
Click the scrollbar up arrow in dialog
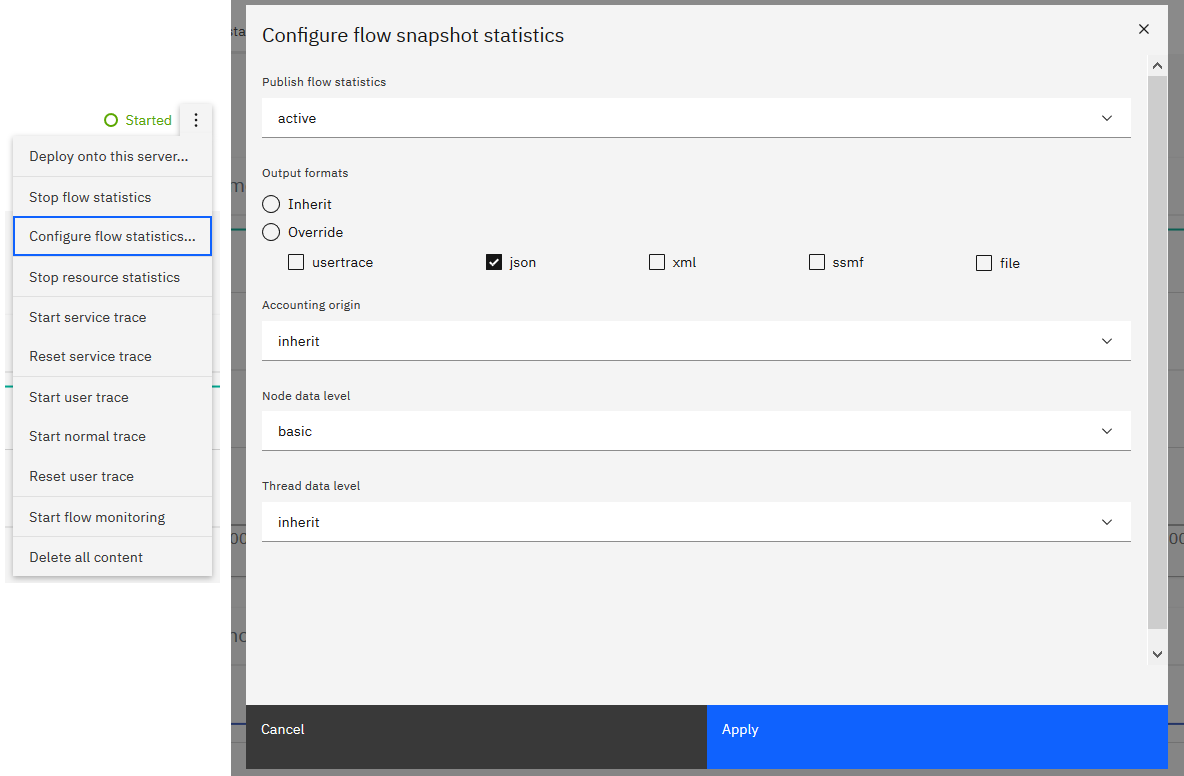point(1157,66)
